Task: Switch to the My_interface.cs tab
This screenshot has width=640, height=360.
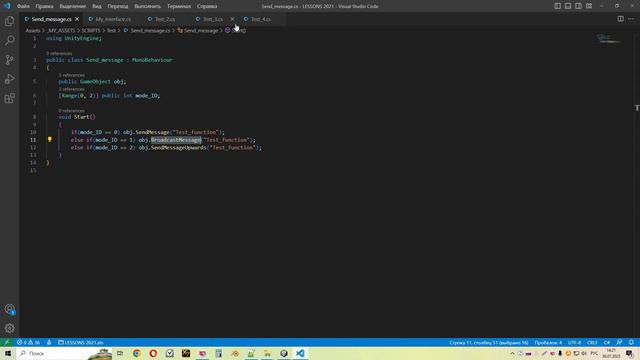Action: click(x=113, y=19)
